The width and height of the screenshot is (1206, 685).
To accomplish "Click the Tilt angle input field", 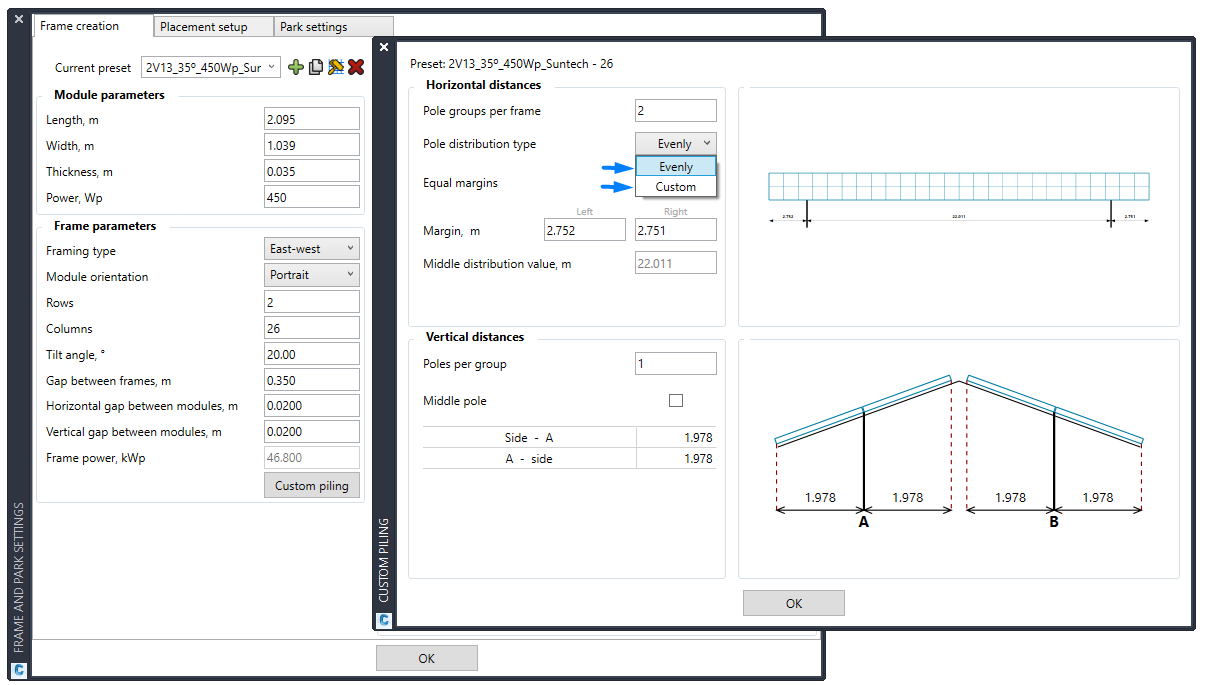I will (x=311, y=353).
